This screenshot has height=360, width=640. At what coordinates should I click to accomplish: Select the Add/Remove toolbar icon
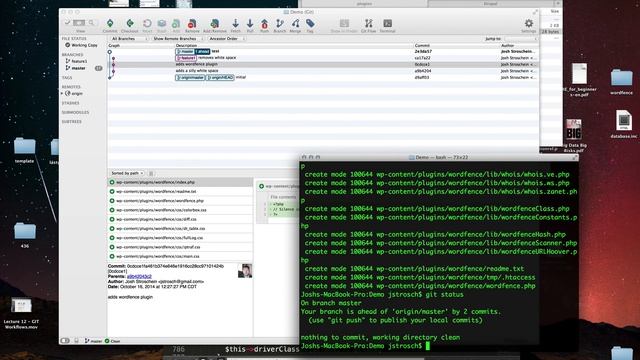215,25
